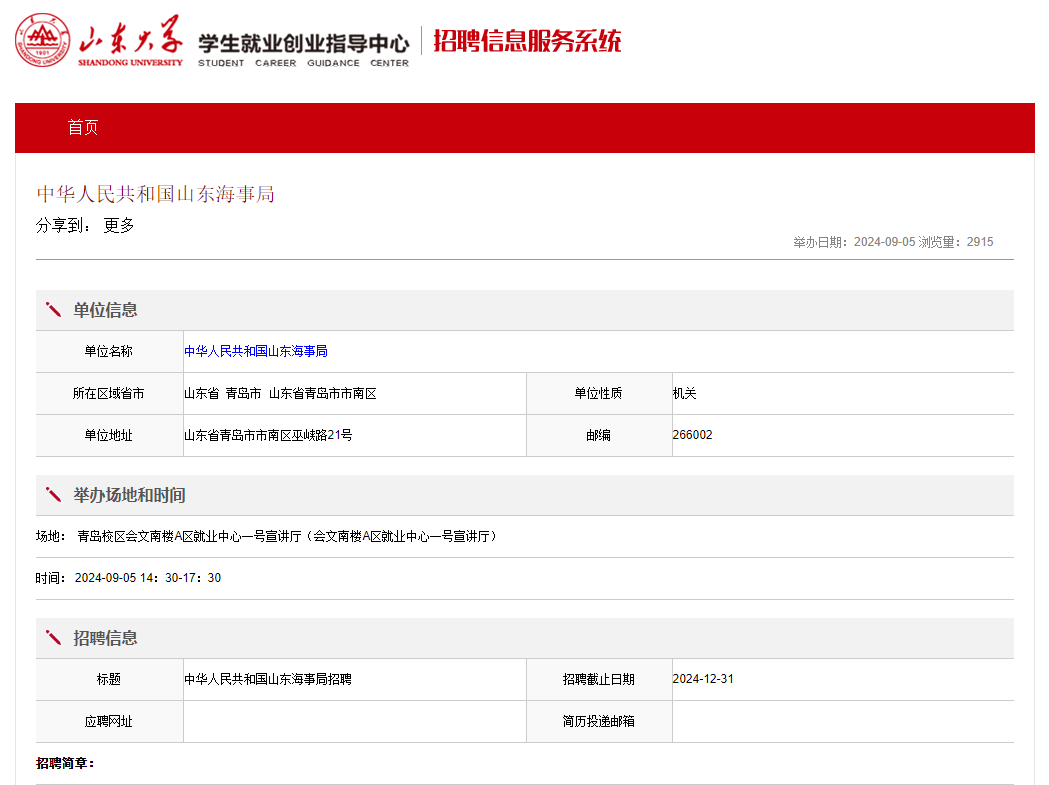1049x785 pixels.
Task: Open the 首页 navigation item
Action: pyautogui.click(x=83, y=127)
